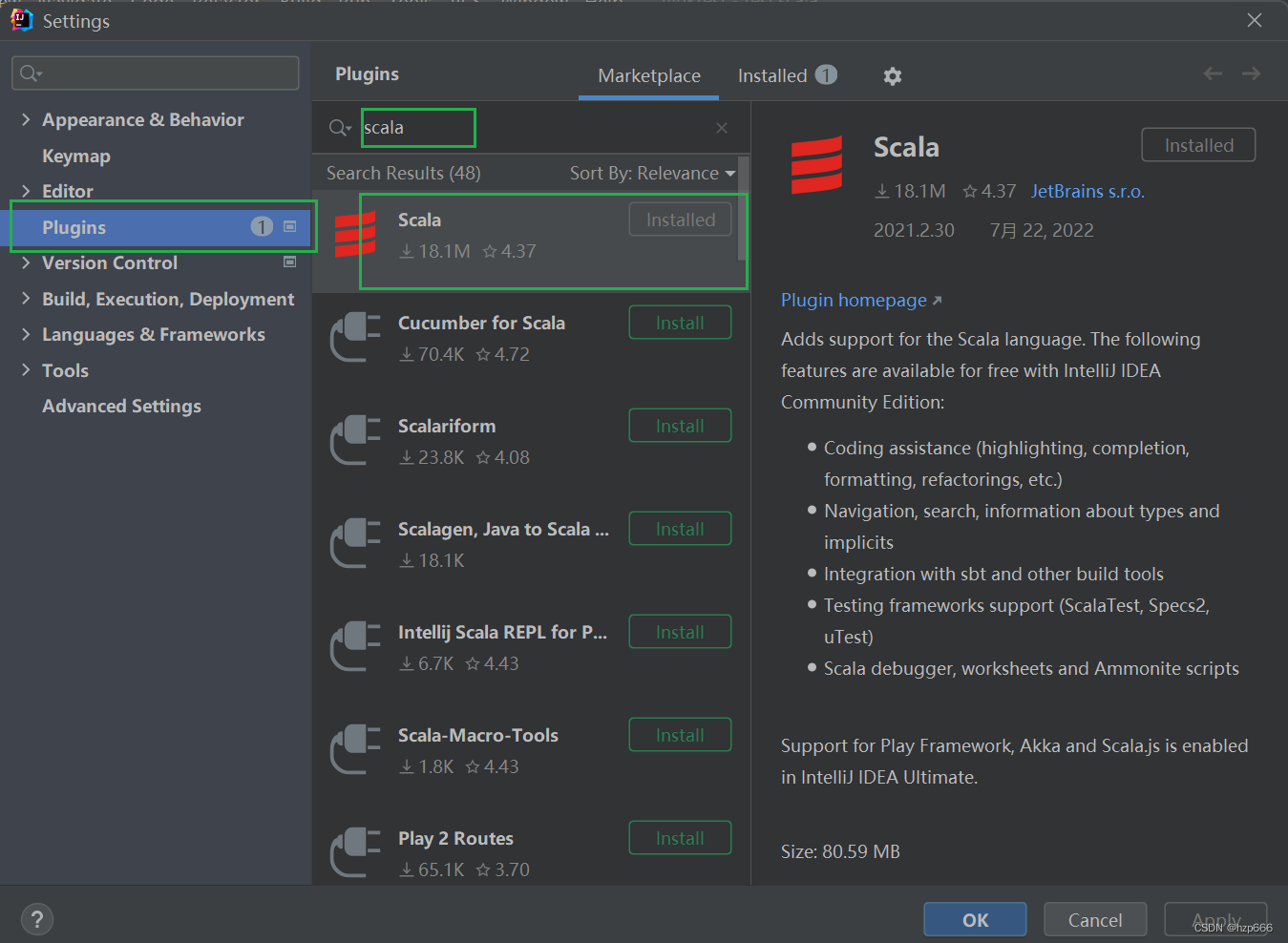
Task: Click the Size: 80.59 MB text
Action: pyautogui.click(x=840, y=851)
